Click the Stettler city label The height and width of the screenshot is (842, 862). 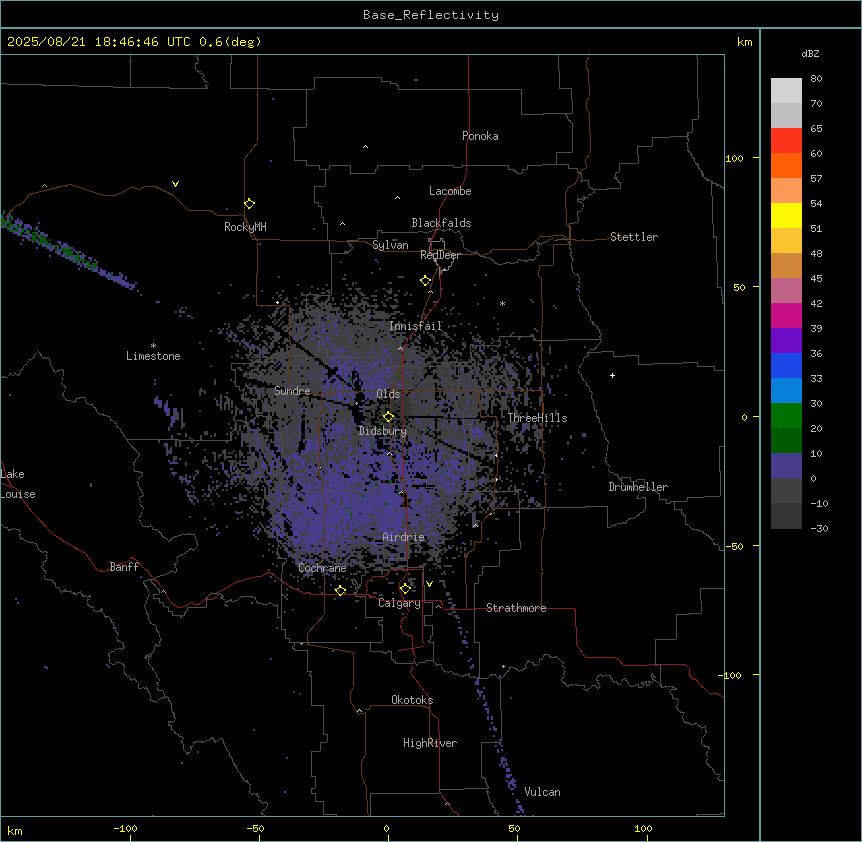click(x=634, y=237)
